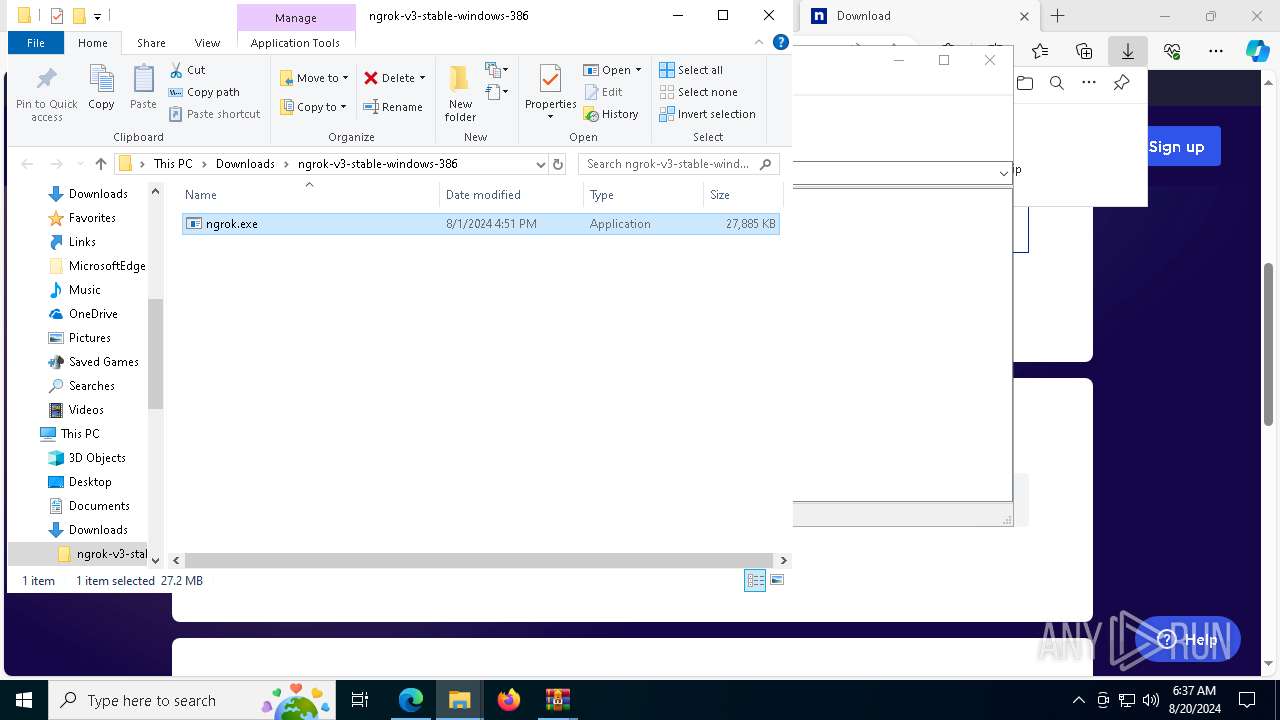The image size is (1280, 720).
Task: Switch to the Share ribbon tab
Action: [x=151, y=43]
